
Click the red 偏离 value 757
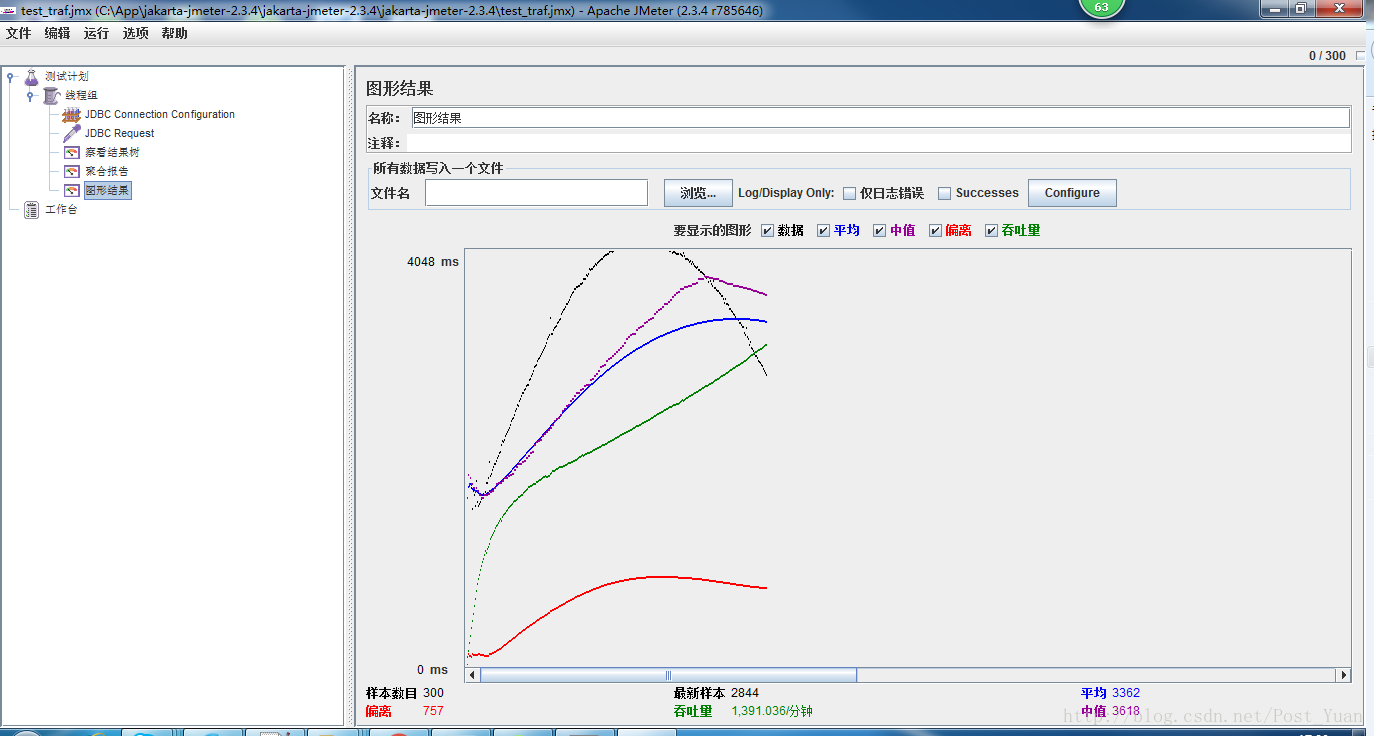433,711
